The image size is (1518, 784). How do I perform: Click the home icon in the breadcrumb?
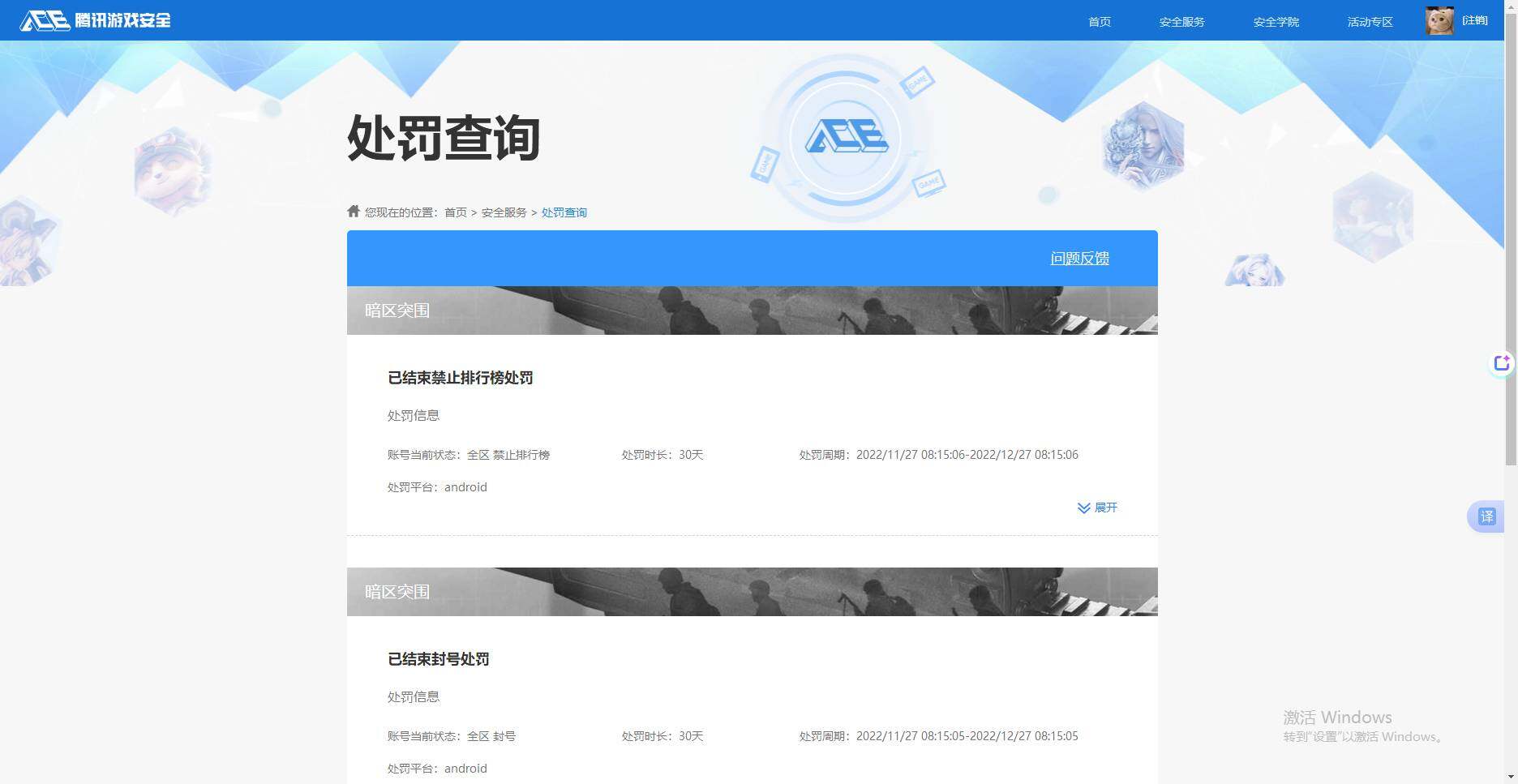(353, 210)
